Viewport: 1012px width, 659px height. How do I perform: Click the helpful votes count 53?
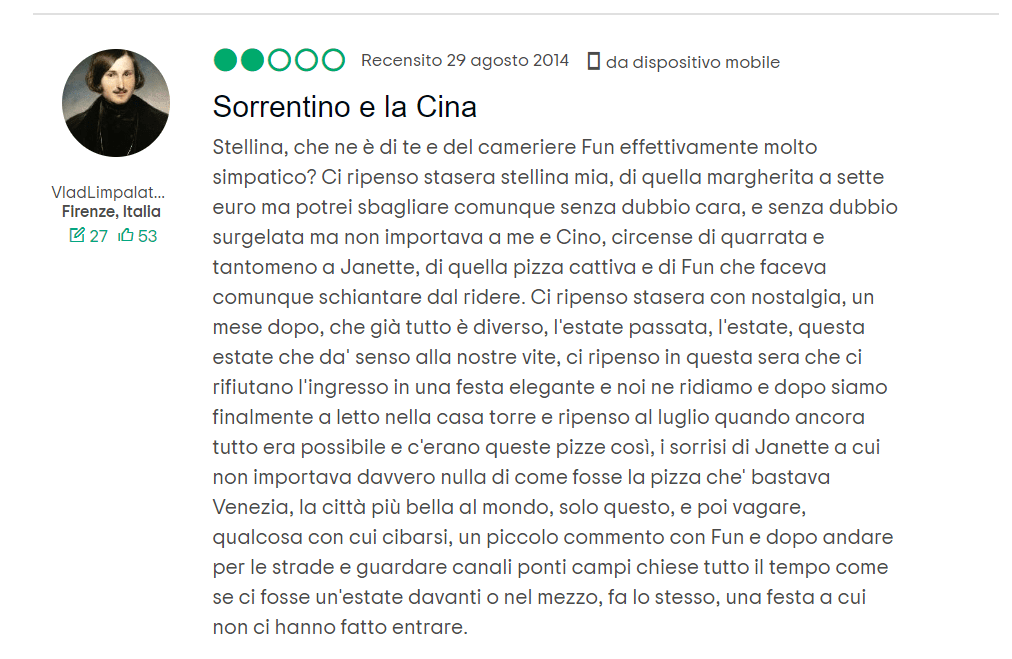[x=147, y=236]
